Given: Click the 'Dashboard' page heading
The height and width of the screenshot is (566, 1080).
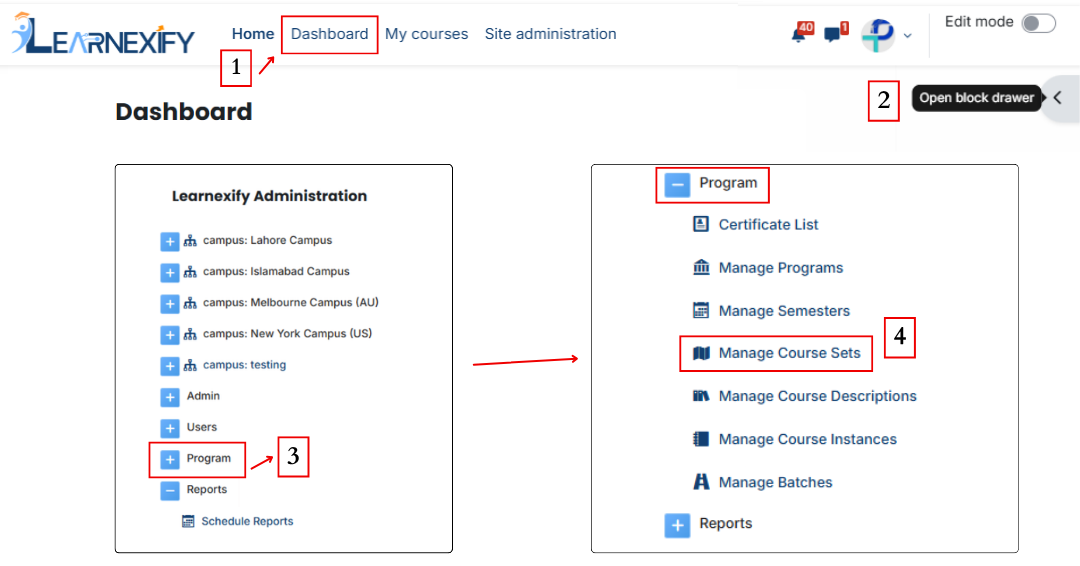Looking at the screenshot, I should pyautogui.click(x=184, y=112).
